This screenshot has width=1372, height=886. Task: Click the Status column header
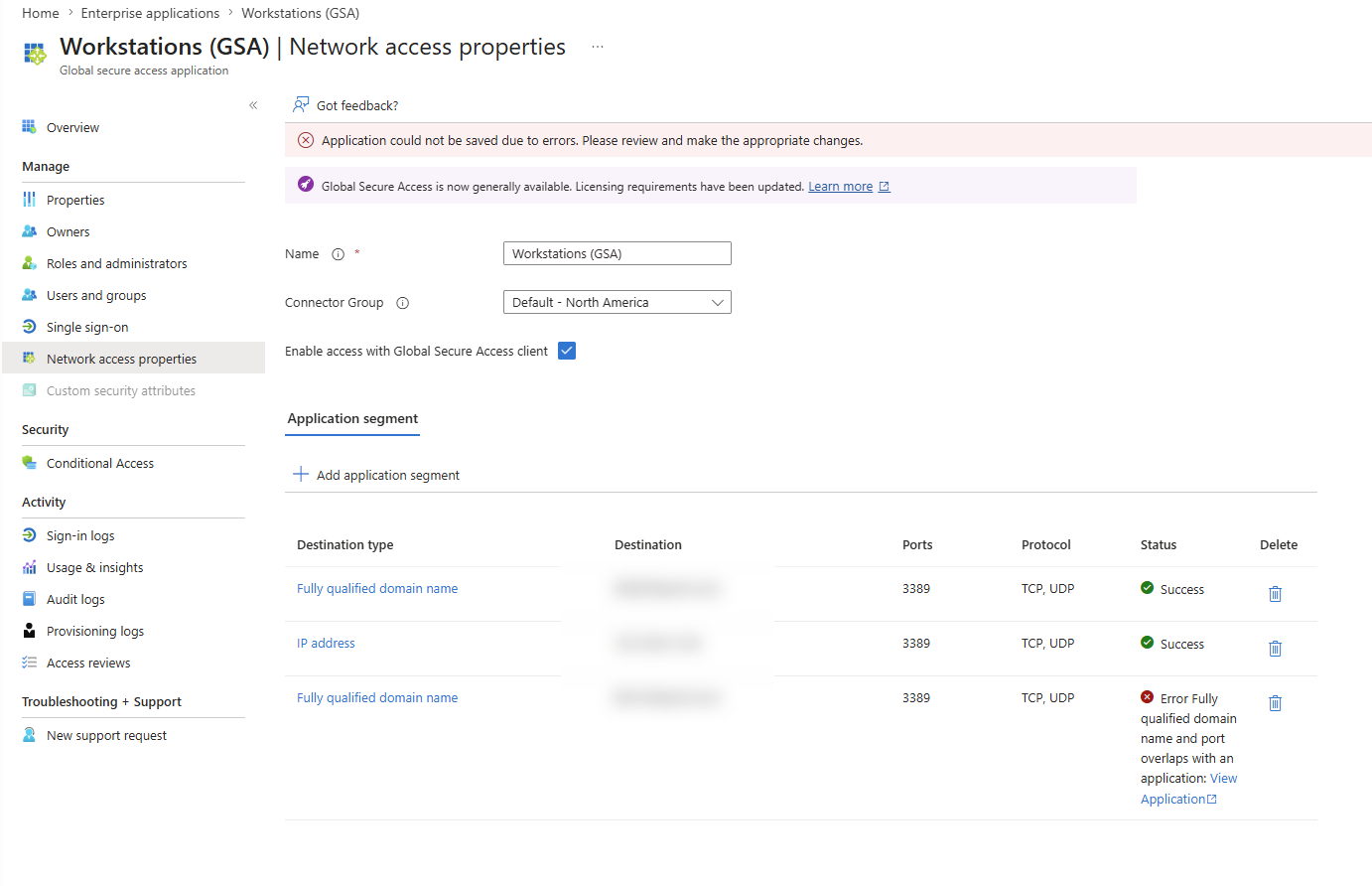(1159, 545)
